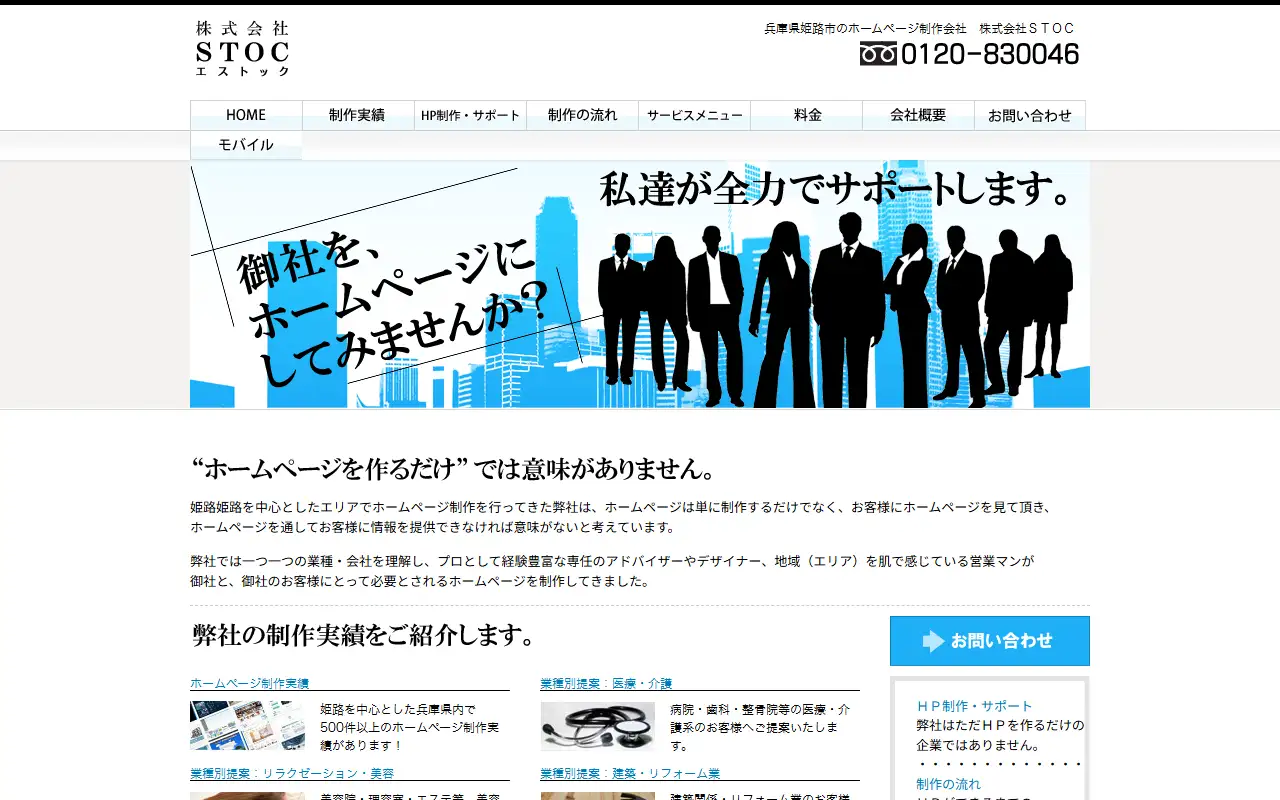Open お問い合わせ in the top navigation
This screenshot has height=800, width=1280.
click(1030, 115)
